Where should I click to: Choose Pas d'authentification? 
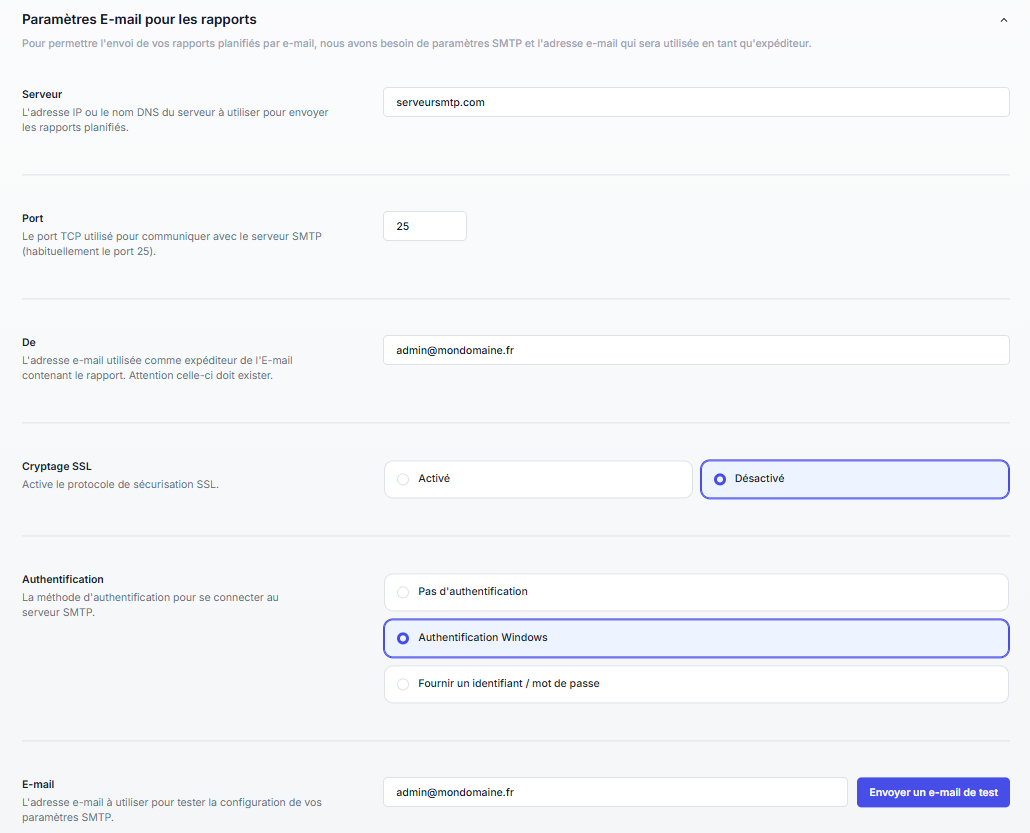point(695,592)
